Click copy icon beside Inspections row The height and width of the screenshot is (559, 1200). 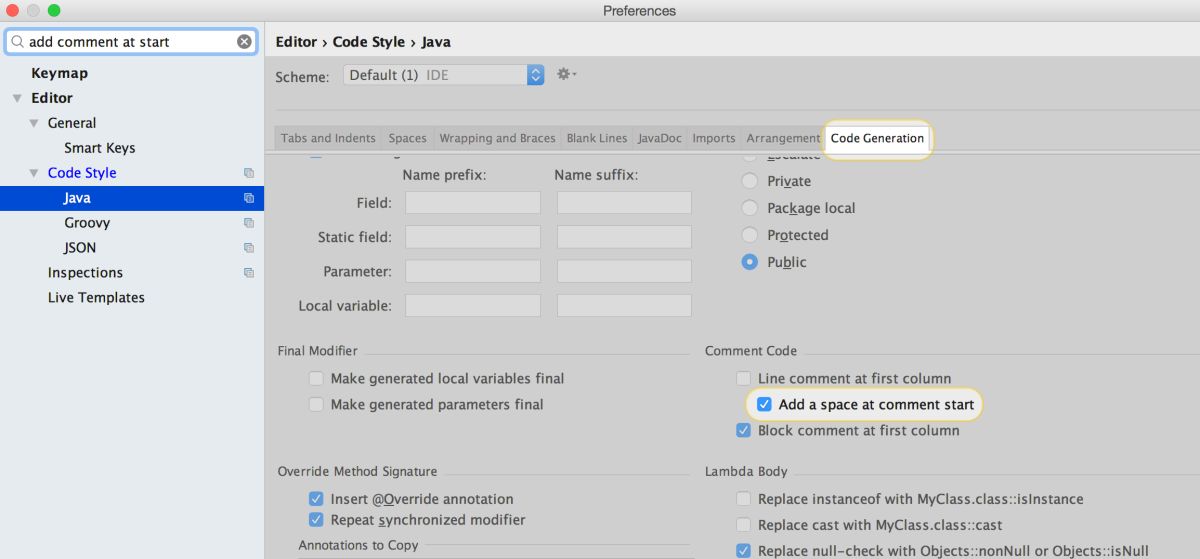point(249,273)
